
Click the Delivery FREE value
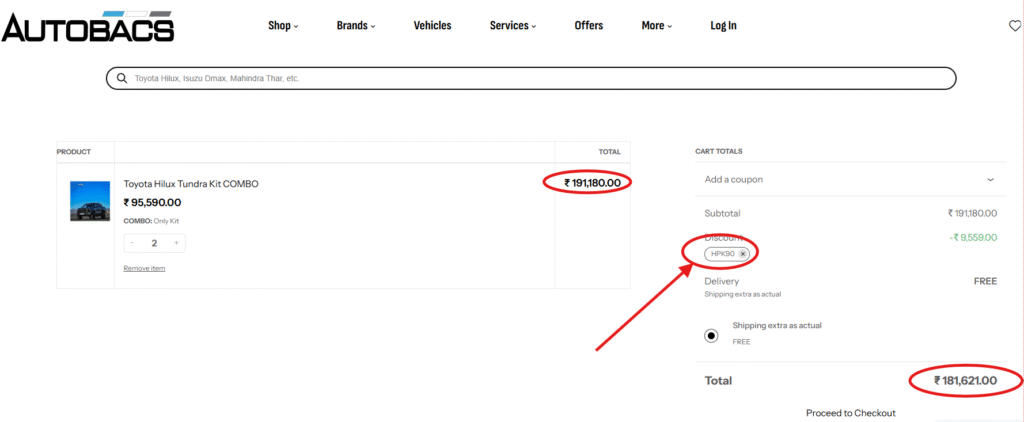click(x=985, y=281)
